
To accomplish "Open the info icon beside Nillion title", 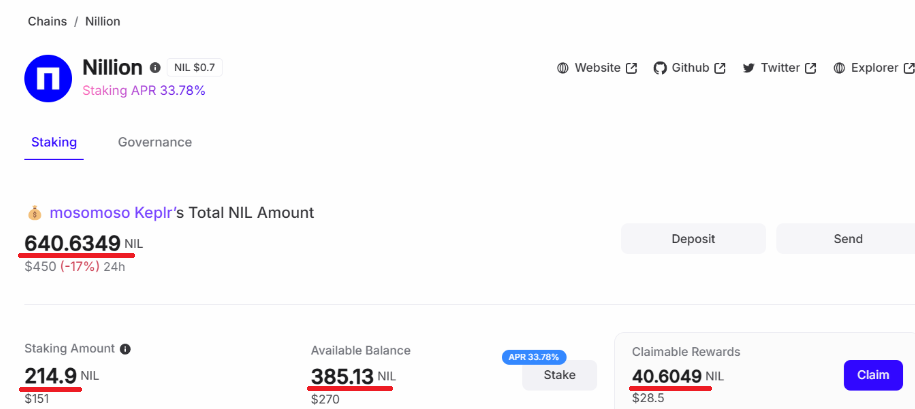I will pos(155,68).
